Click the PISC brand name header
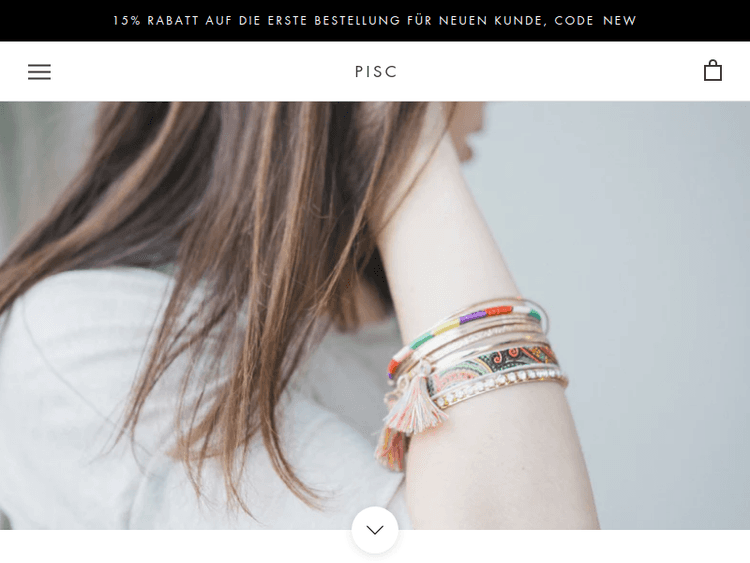The height and width of the screenshot is (563, 750). [376, 72]
